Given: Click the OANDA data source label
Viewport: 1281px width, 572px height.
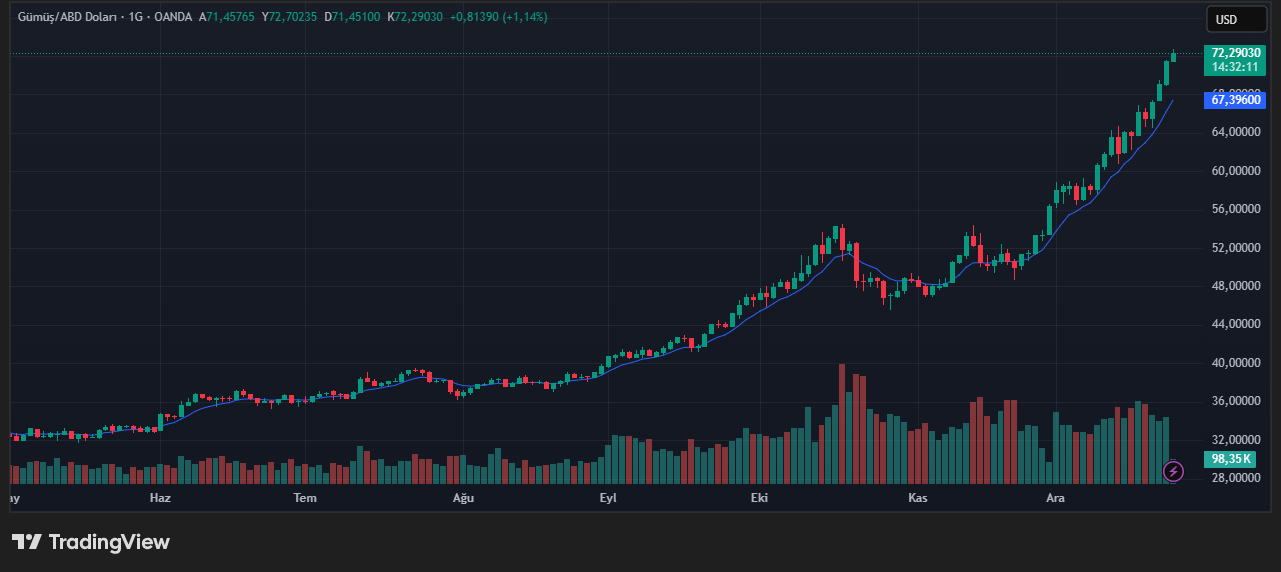Looking at the screenshot, I should 173,17.
